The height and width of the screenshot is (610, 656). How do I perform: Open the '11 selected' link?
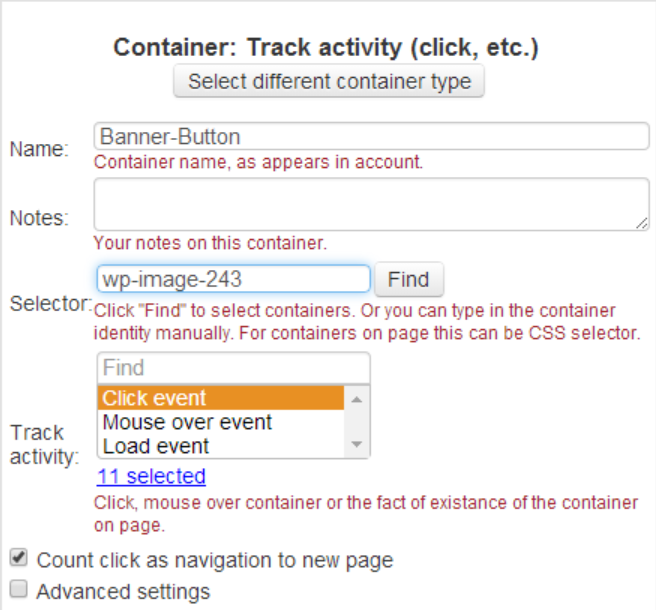click(x=151, y=476)
